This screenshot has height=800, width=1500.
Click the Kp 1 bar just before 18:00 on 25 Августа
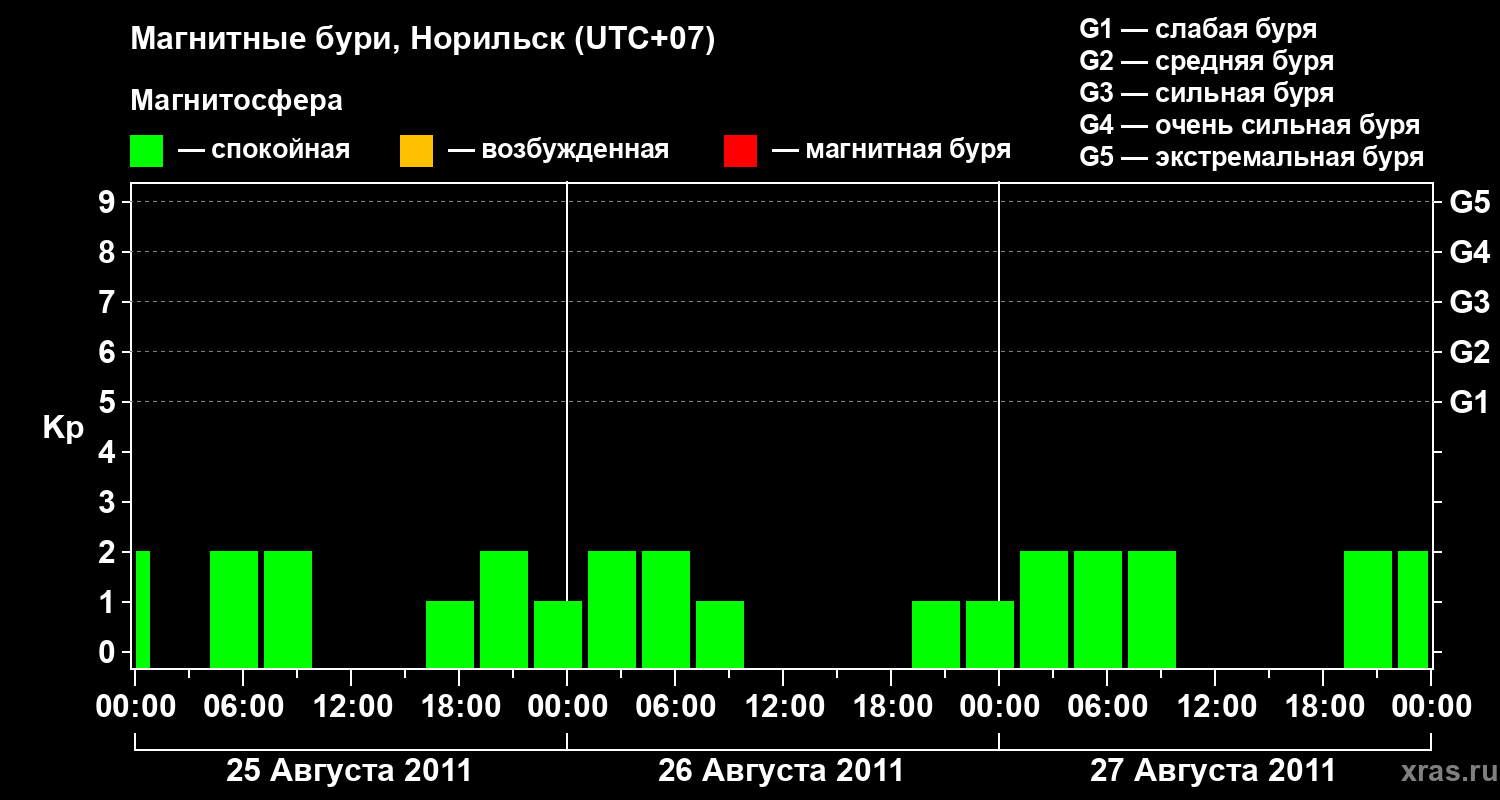[450, 634]
